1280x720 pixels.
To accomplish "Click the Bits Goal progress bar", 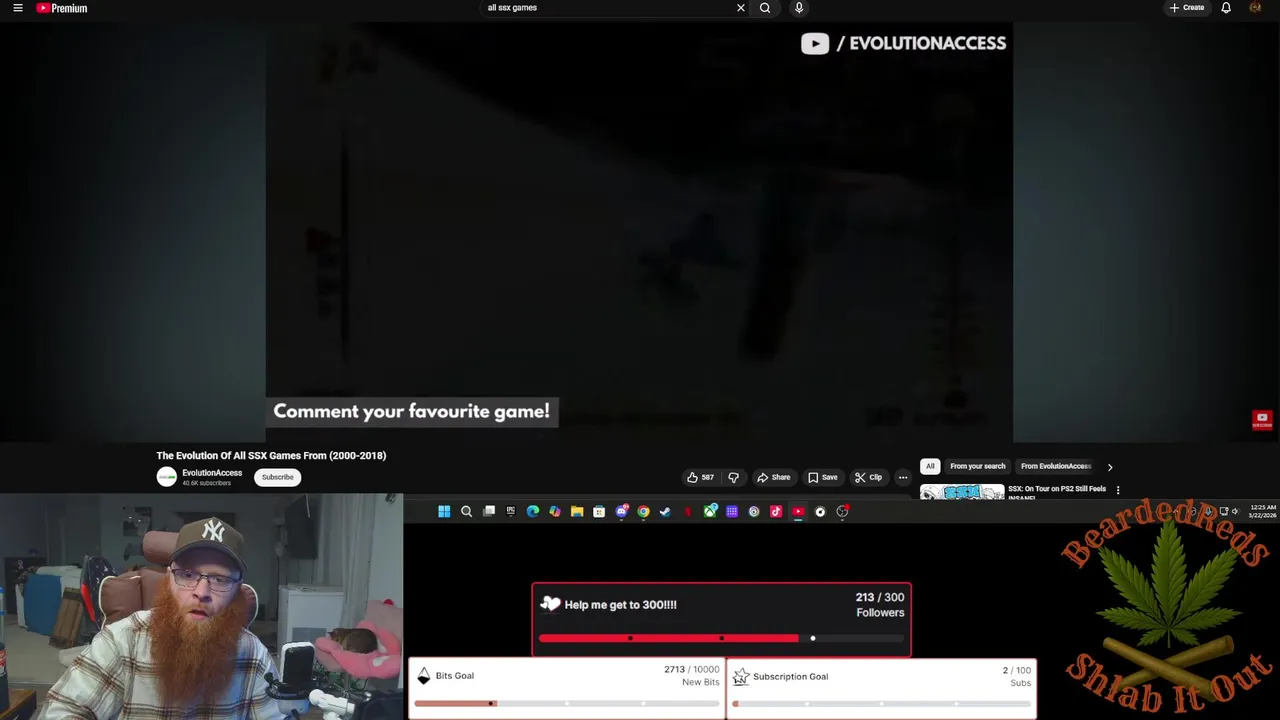I will (566, 703).
